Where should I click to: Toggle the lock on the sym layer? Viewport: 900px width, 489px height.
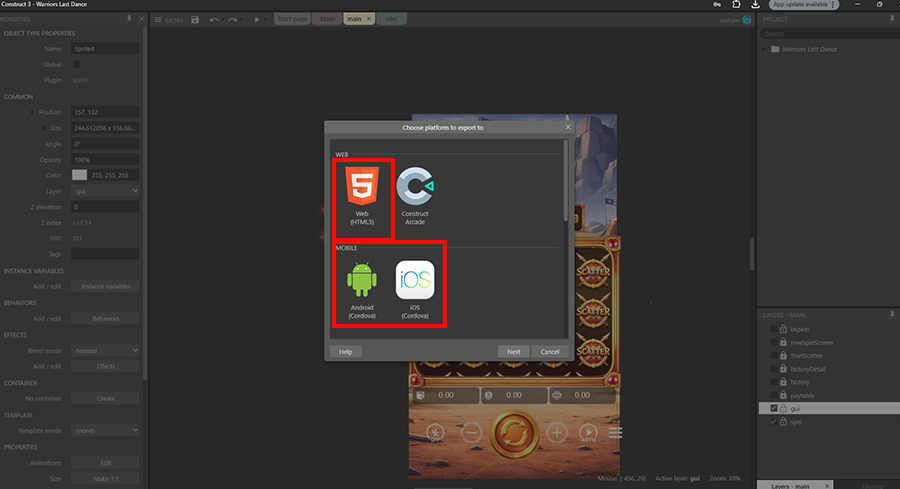click(783, 421)
